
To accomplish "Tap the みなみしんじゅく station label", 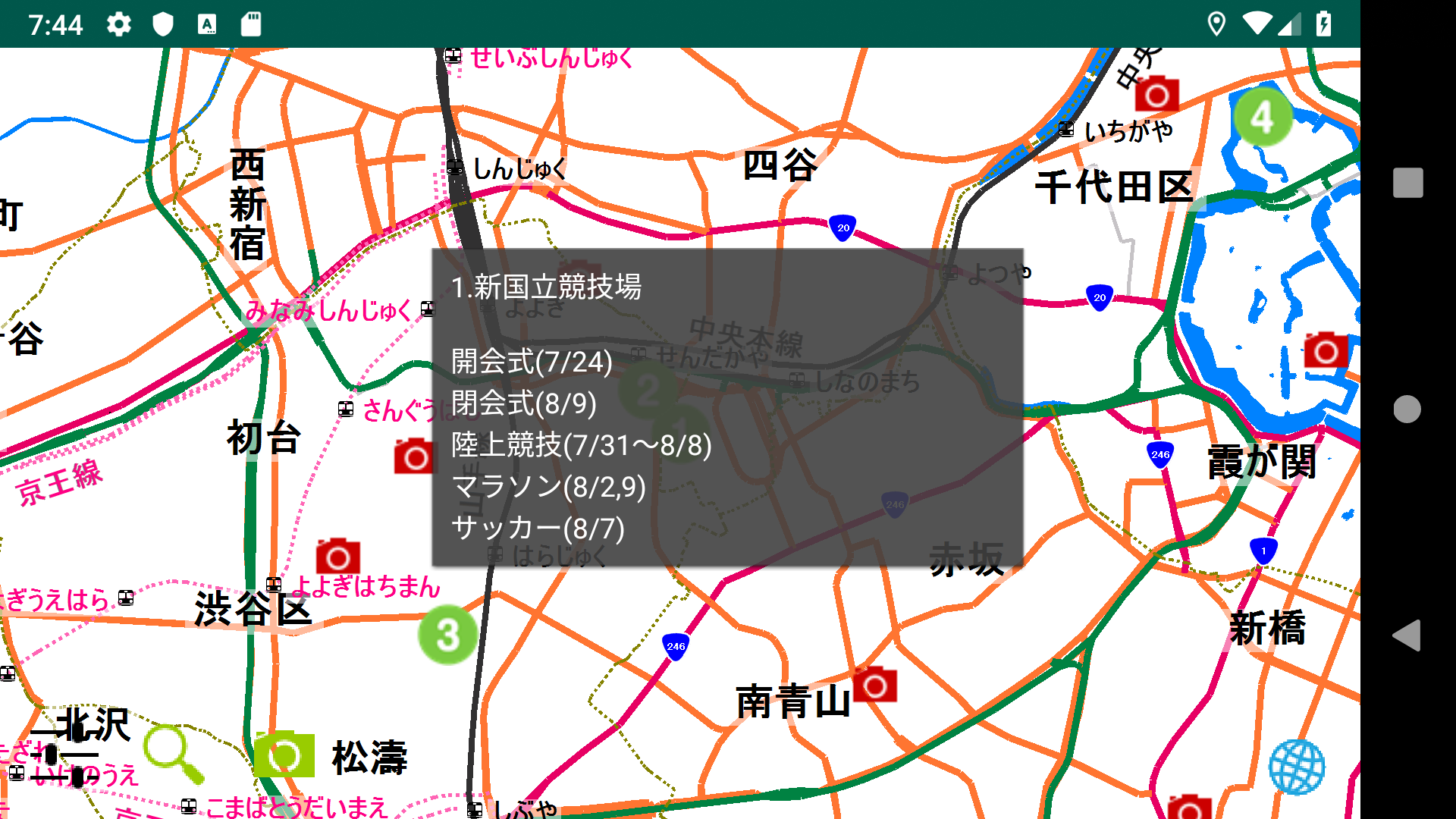I will tap(329, 309).
